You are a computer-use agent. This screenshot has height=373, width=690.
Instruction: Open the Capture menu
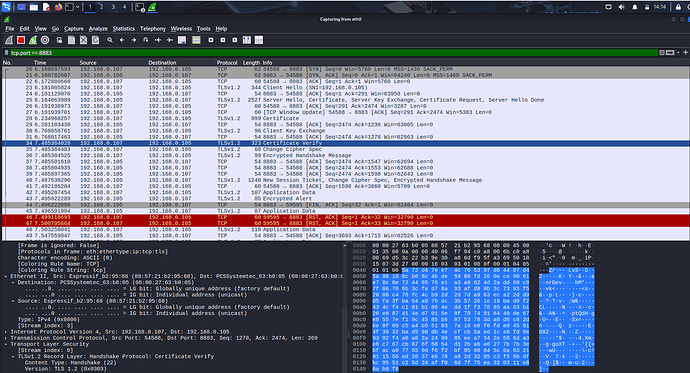tap(73, 29)
